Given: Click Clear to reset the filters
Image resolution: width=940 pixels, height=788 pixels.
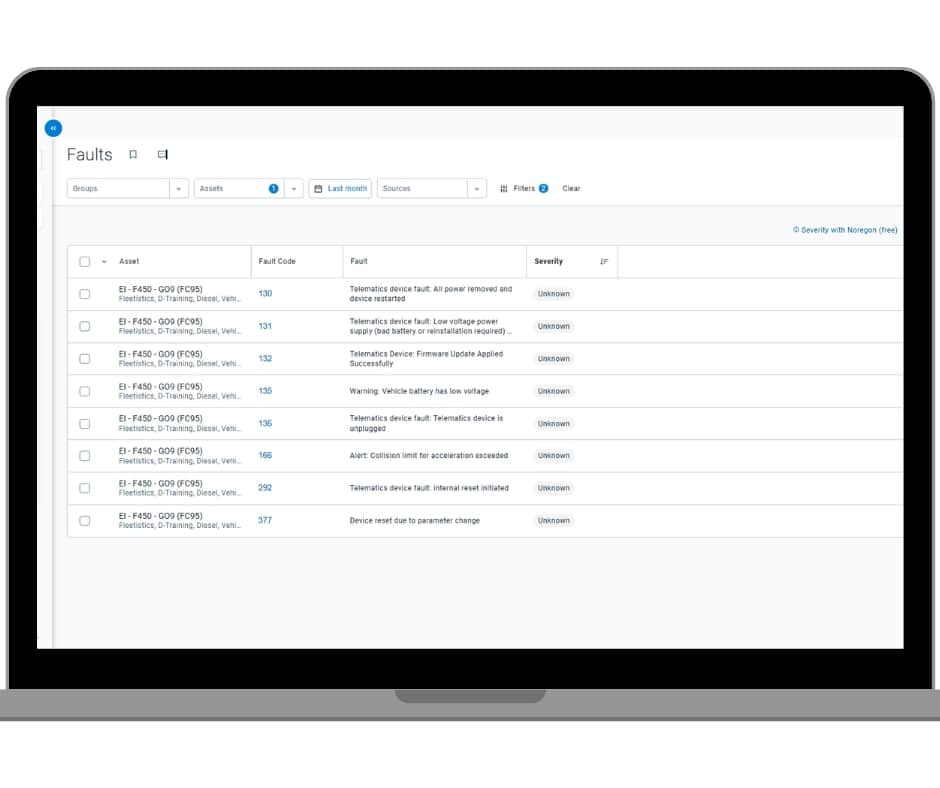Looking at the screenshot, I should tap(571, 188).
